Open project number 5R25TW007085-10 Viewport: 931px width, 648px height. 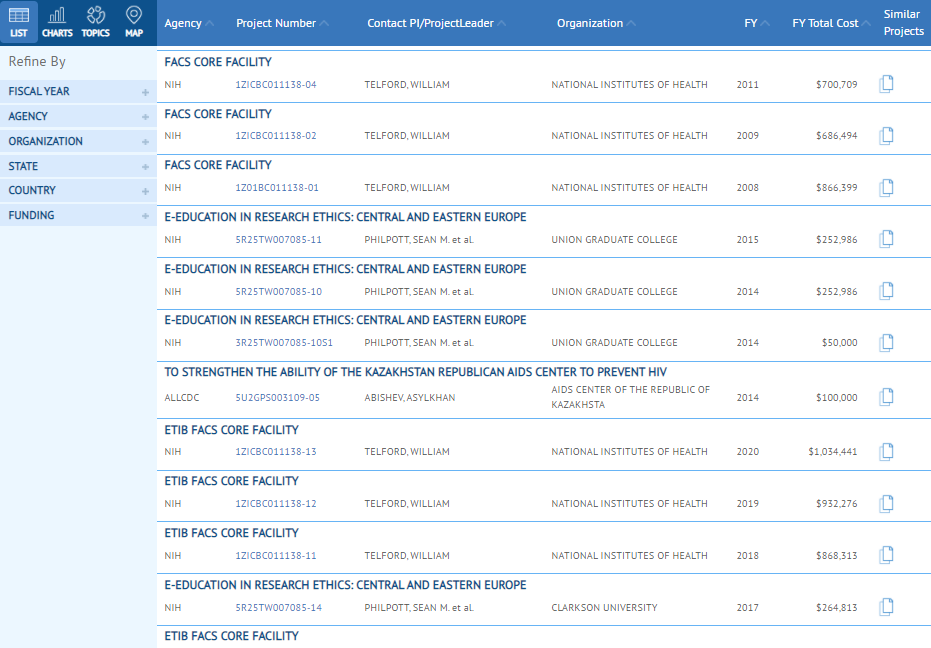point(278,292)
